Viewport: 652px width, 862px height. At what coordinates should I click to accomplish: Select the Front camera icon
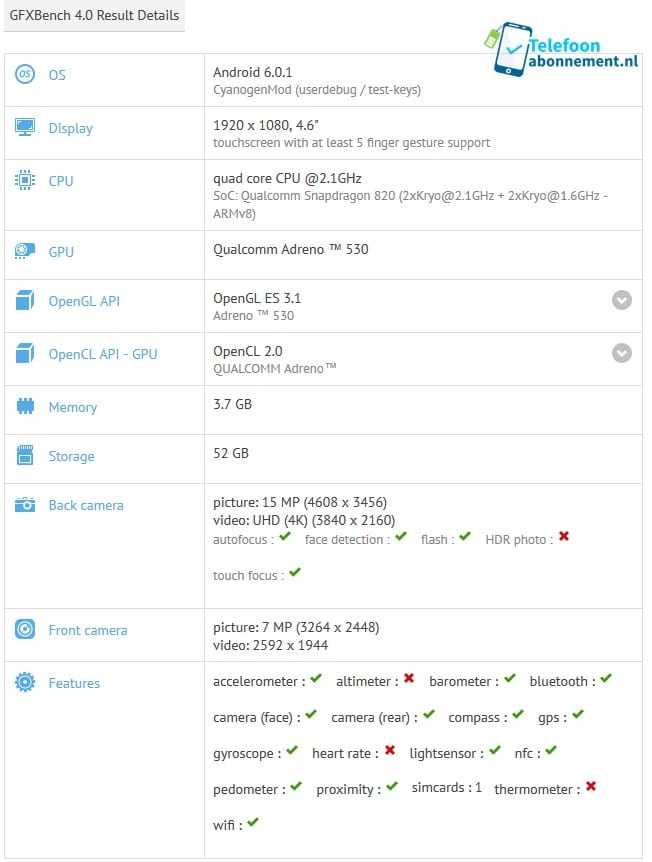click(x=25, y=630)
